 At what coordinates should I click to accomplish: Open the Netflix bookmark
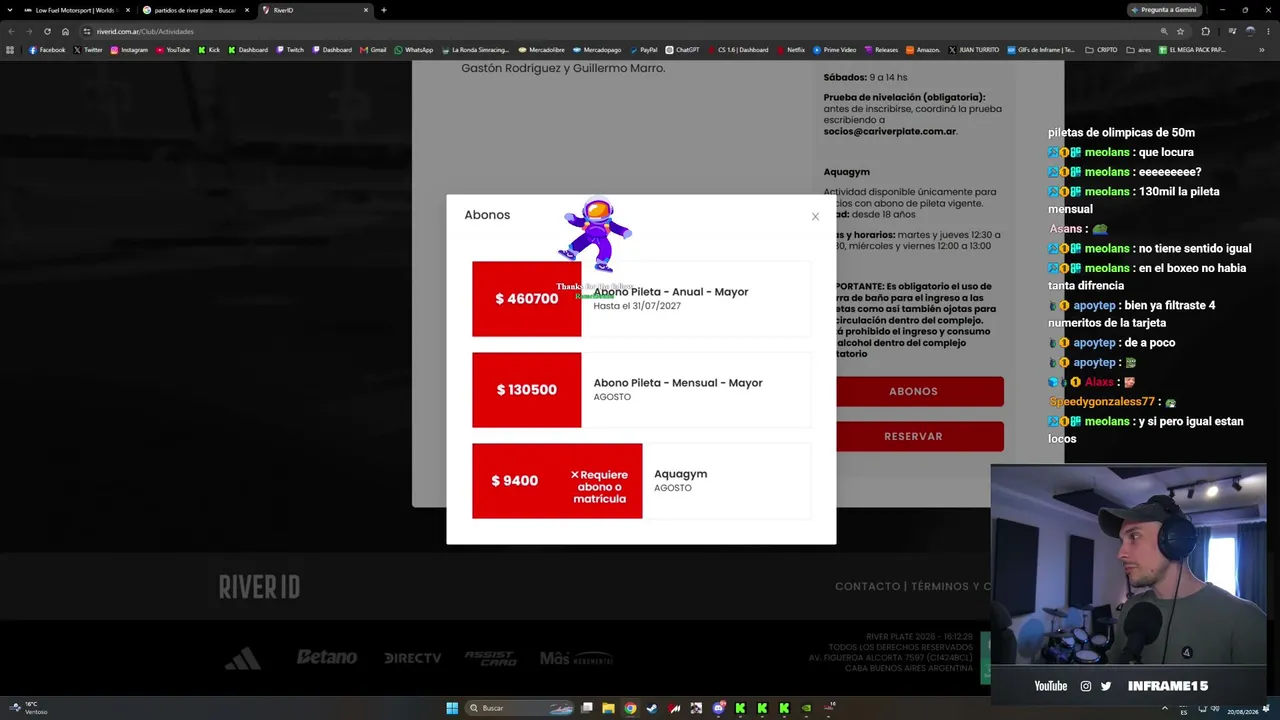tap(790, 50)
